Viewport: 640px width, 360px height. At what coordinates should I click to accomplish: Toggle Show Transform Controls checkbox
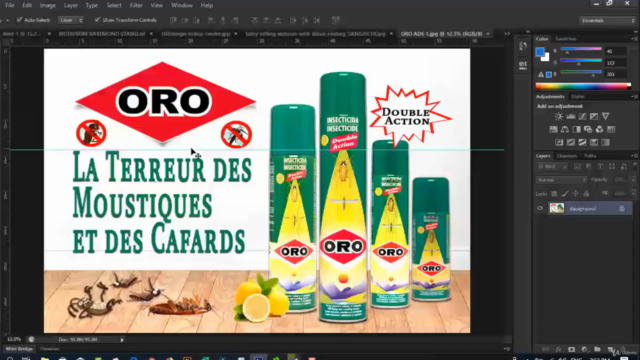point(97,20)
